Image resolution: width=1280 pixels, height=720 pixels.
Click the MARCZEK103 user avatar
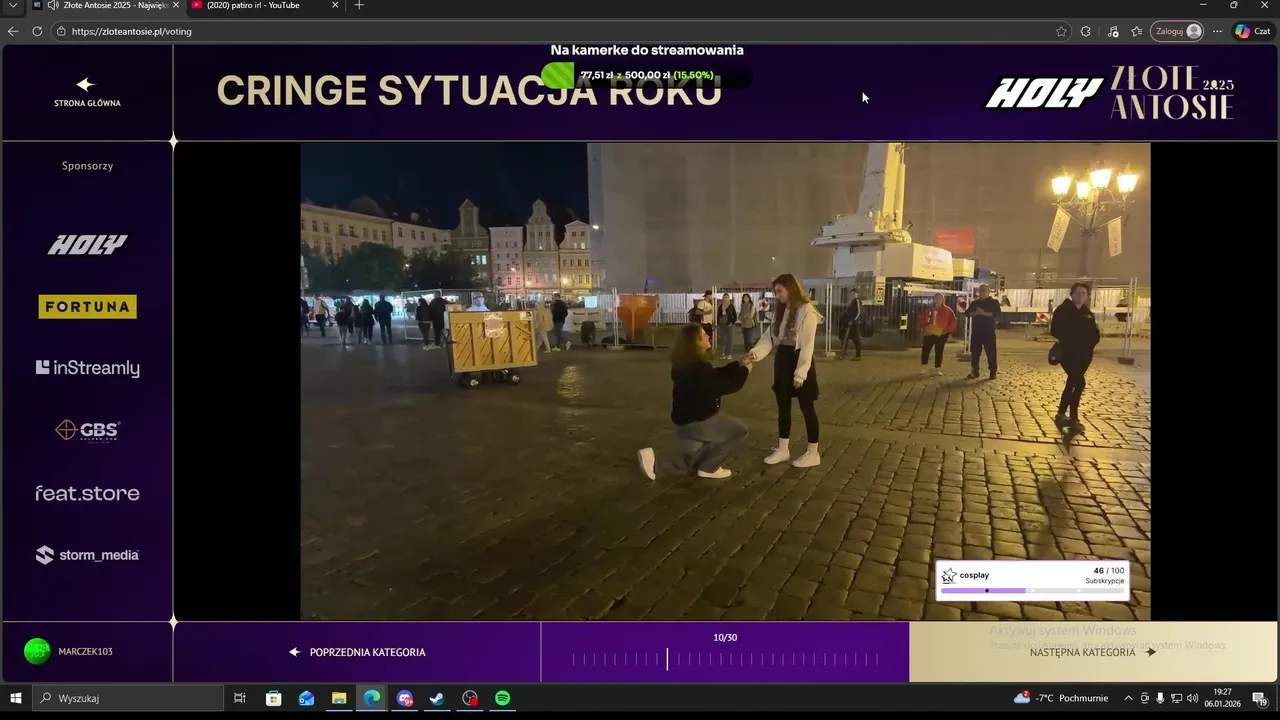coord(37,651)
